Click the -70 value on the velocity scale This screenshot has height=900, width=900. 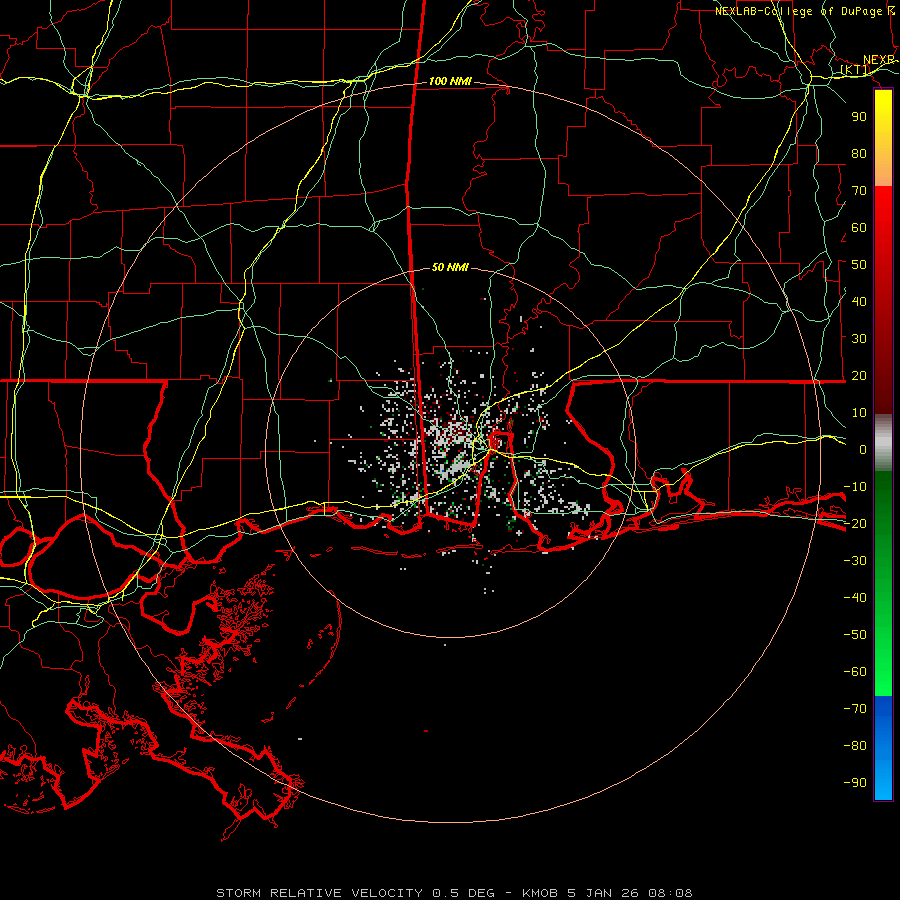point(855,709)
